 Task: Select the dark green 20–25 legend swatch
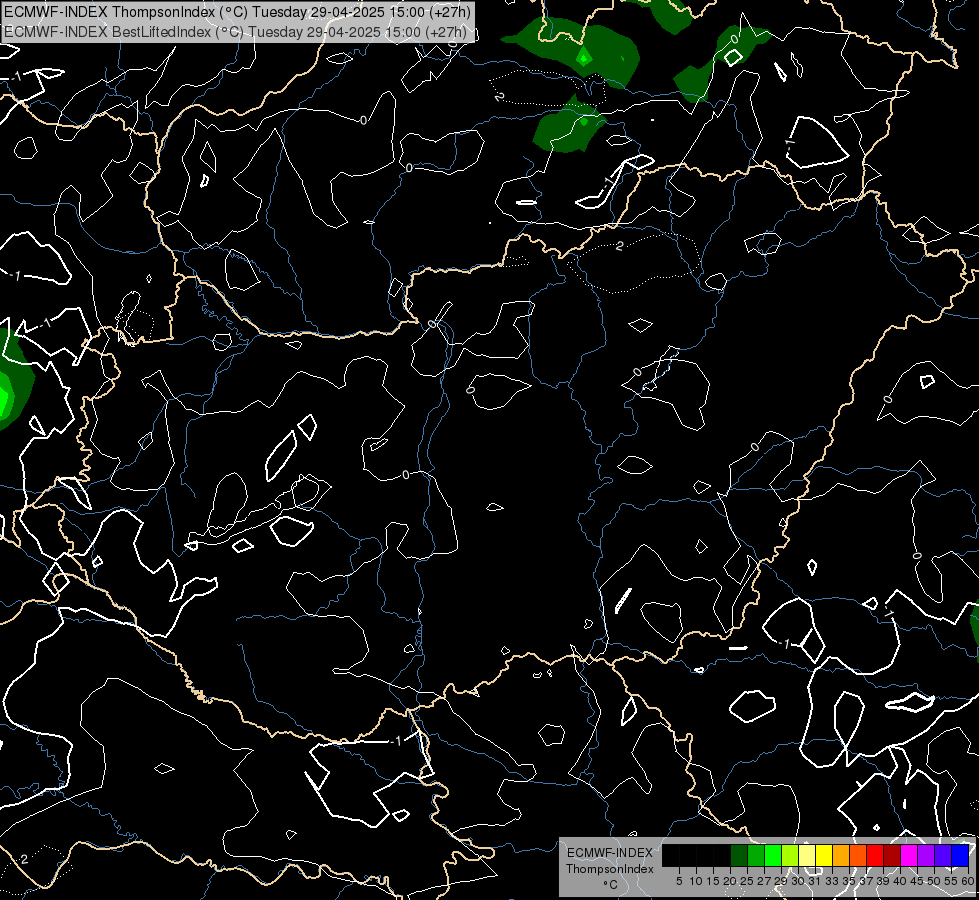pos(739,855)
